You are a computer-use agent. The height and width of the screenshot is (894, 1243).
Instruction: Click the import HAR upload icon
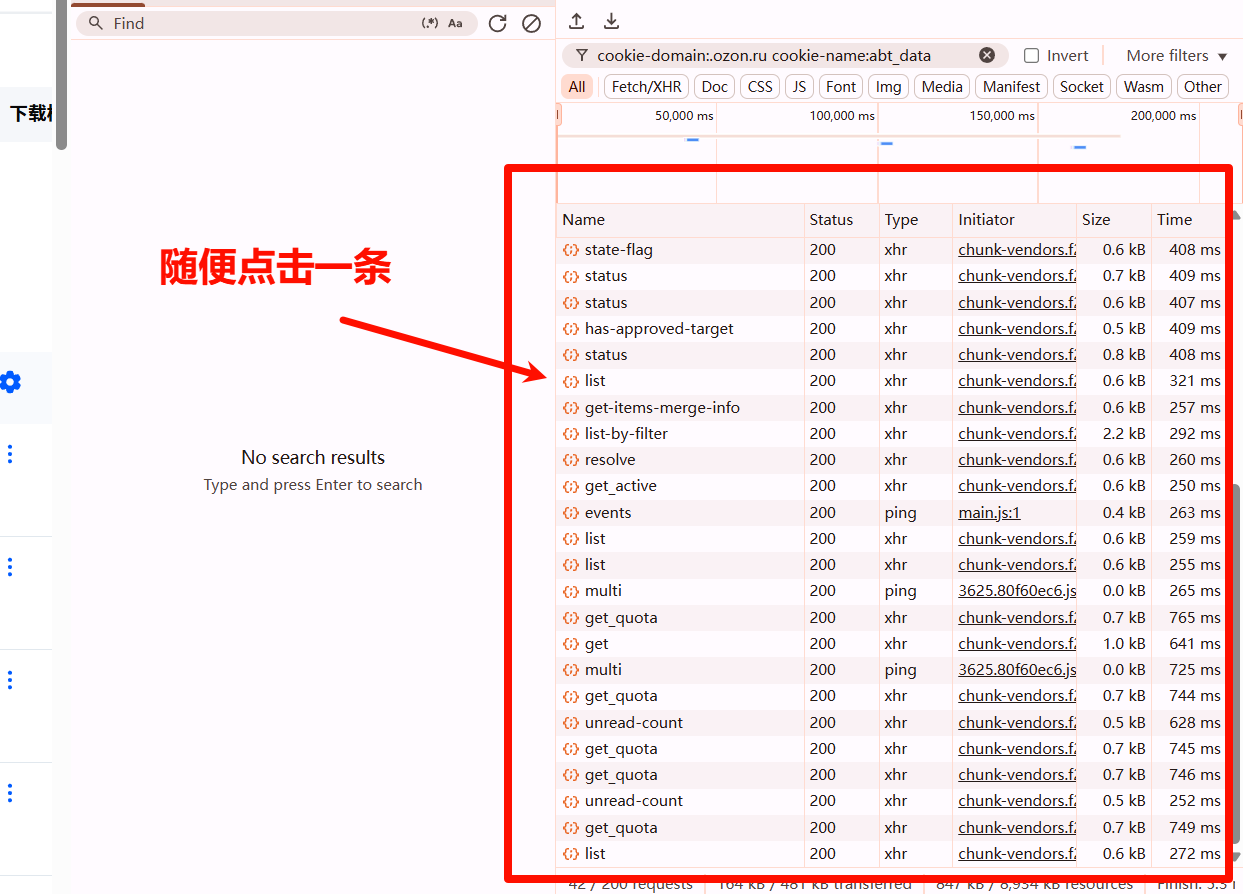coord(576,21)
